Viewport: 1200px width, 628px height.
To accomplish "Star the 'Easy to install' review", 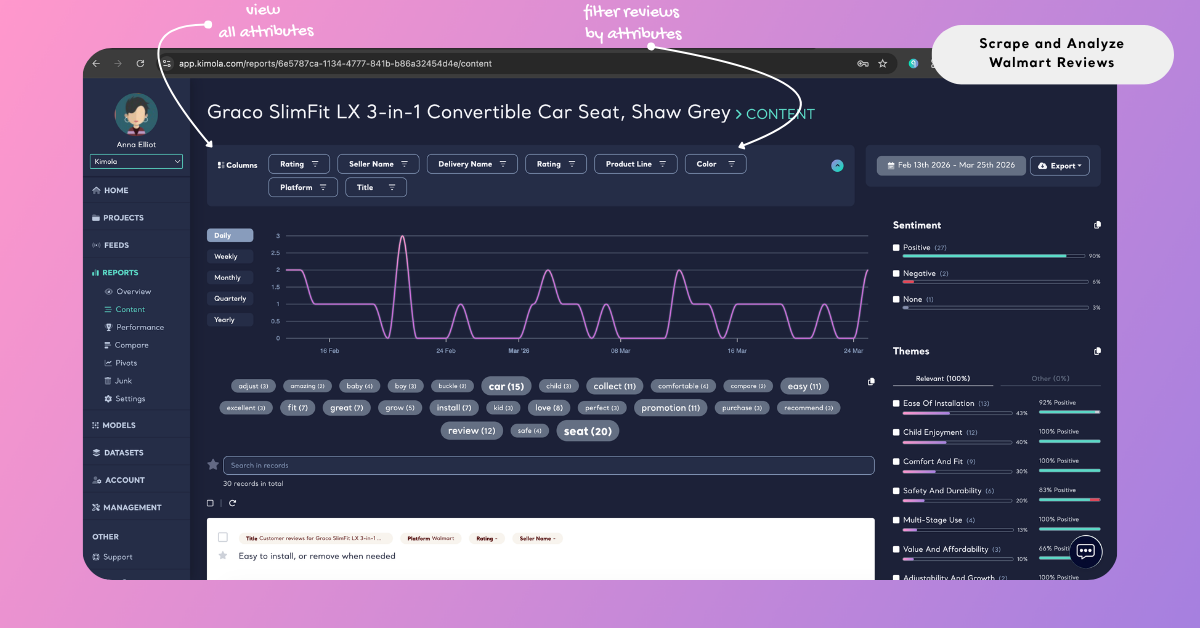I will (x=223, y=555).
